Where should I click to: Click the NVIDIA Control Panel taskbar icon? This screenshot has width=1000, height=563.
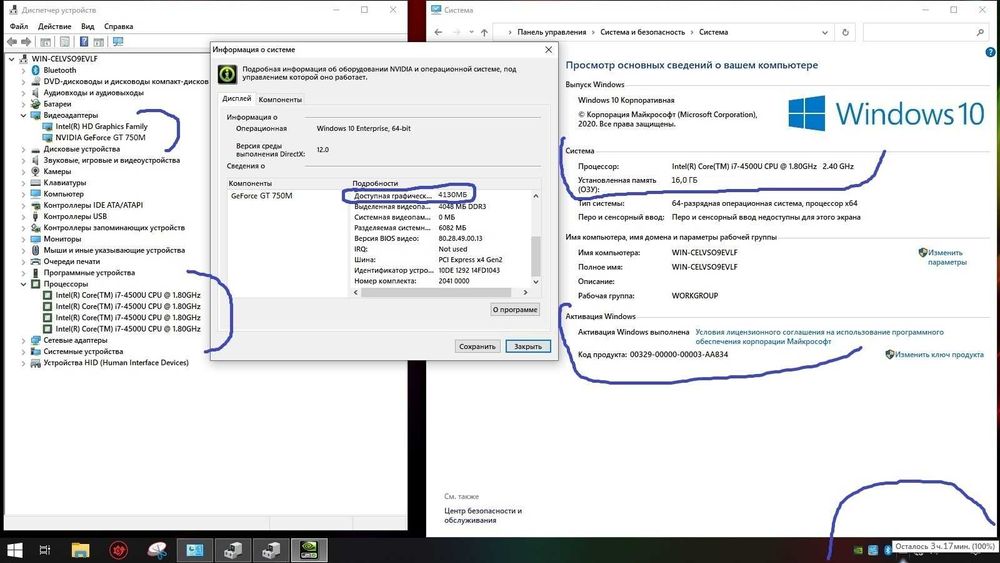(x=309, y=550)
